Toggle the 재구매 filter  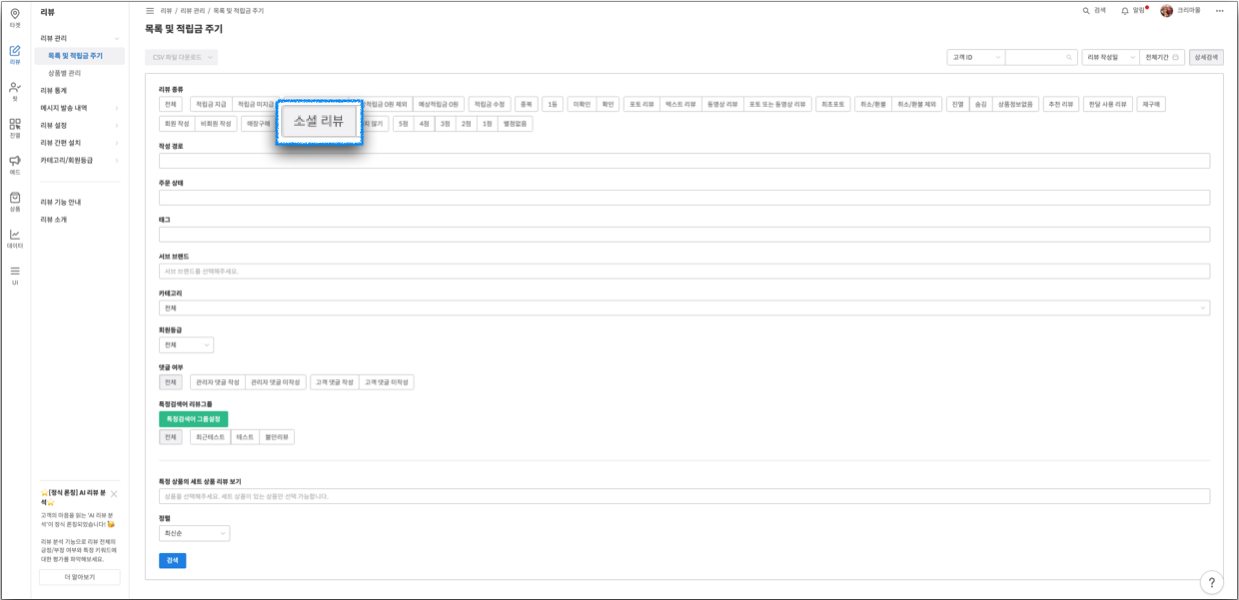tap(1151, 103)
